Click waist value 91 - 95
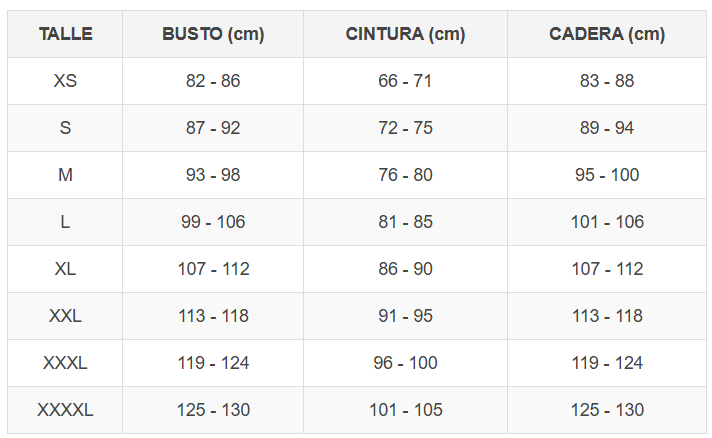 (x=405, y=316)
